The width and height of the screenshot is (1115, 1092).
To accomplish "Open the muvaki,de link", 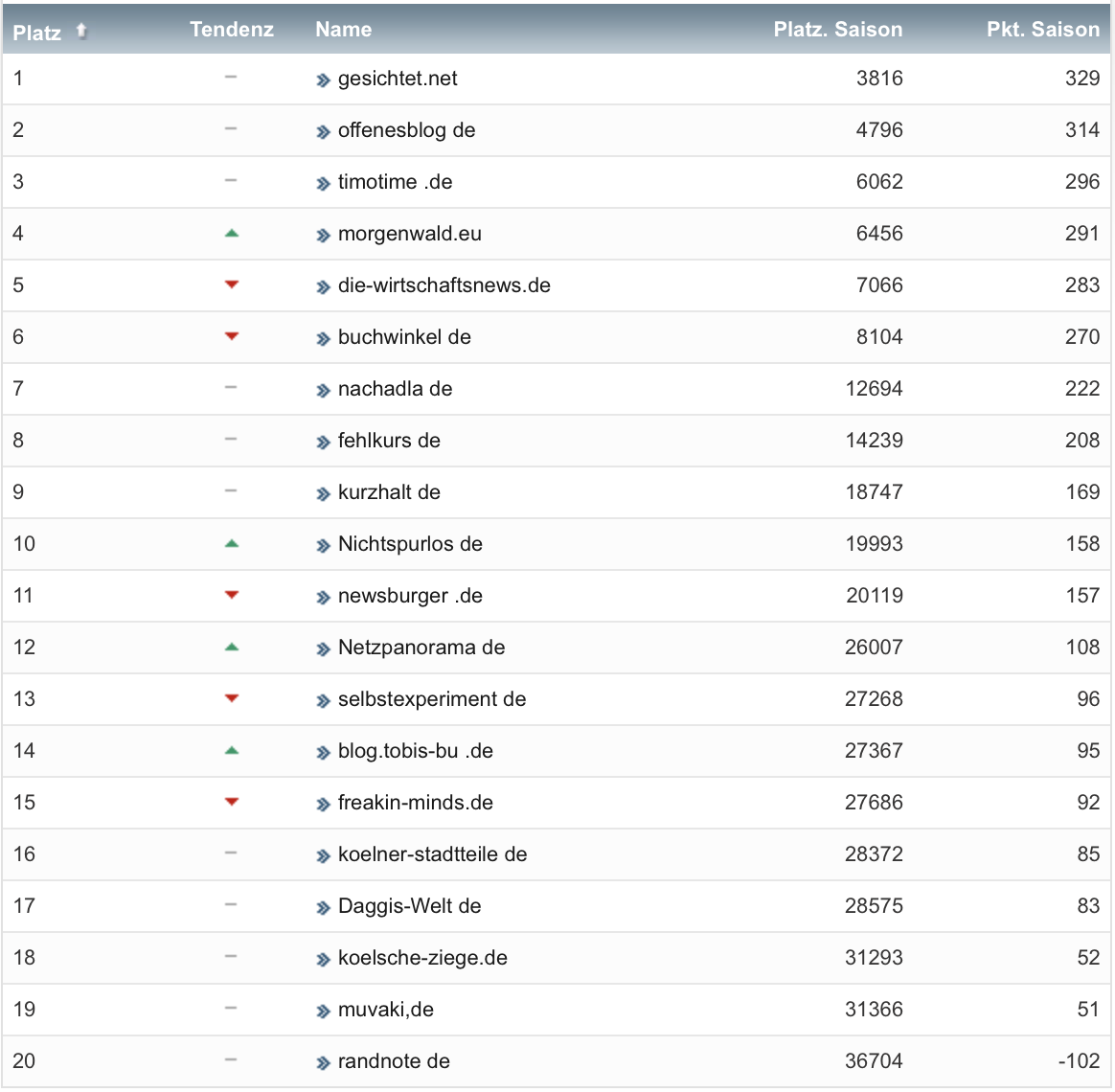I will coord(385,1010).
